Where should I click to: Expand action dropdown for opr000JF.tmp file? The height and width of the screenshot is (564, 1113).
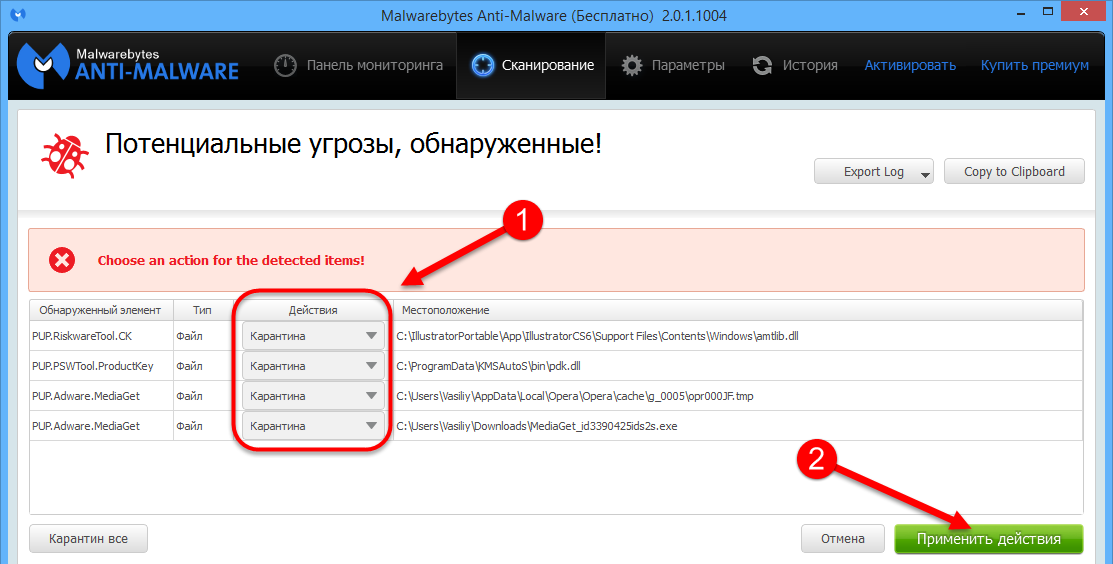(313, 396)
